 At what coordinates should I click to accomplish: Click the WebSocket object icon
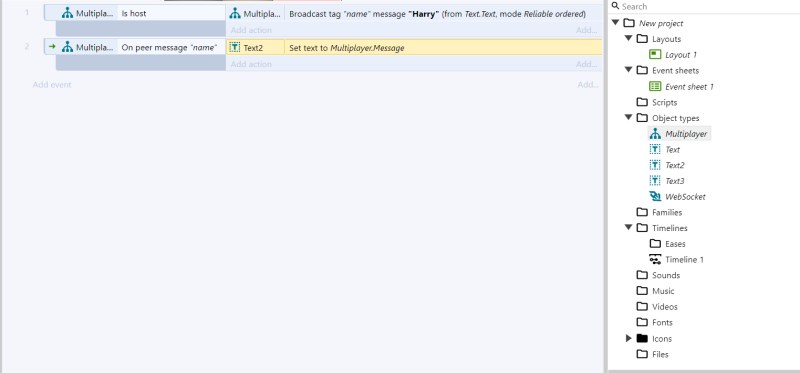pos(655,196)
